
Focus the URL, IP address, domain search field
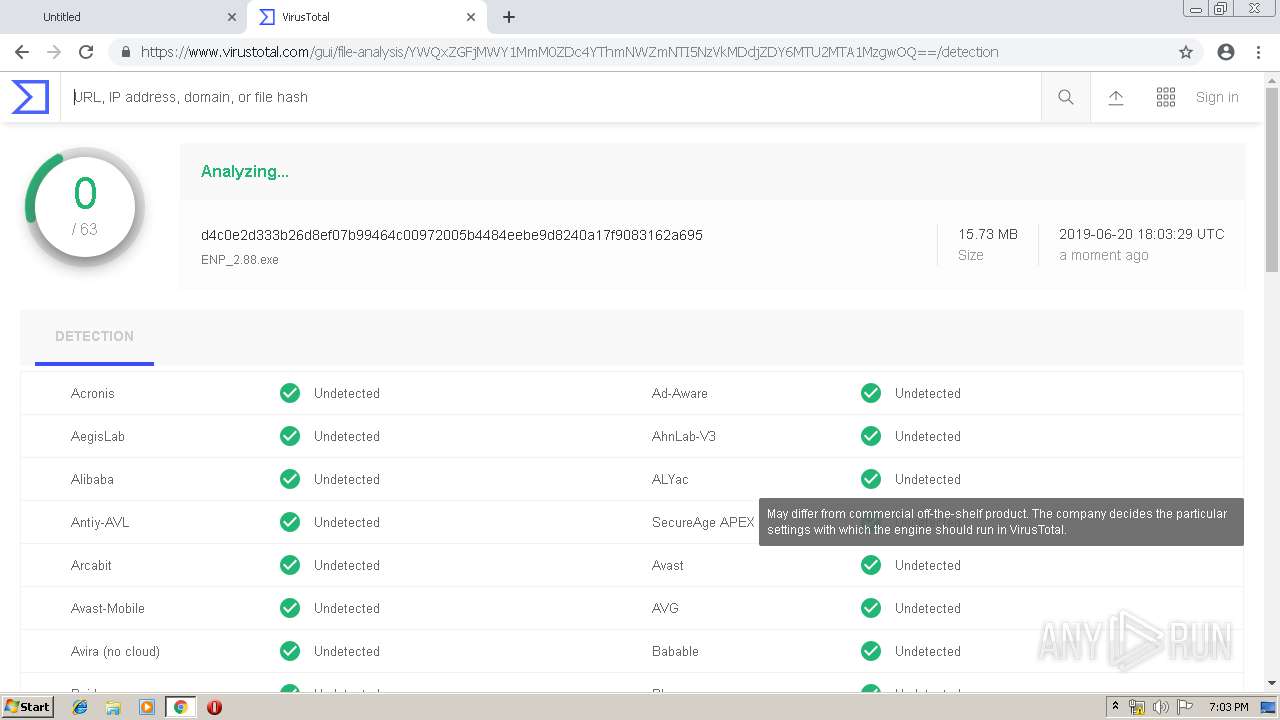[550, 97]
